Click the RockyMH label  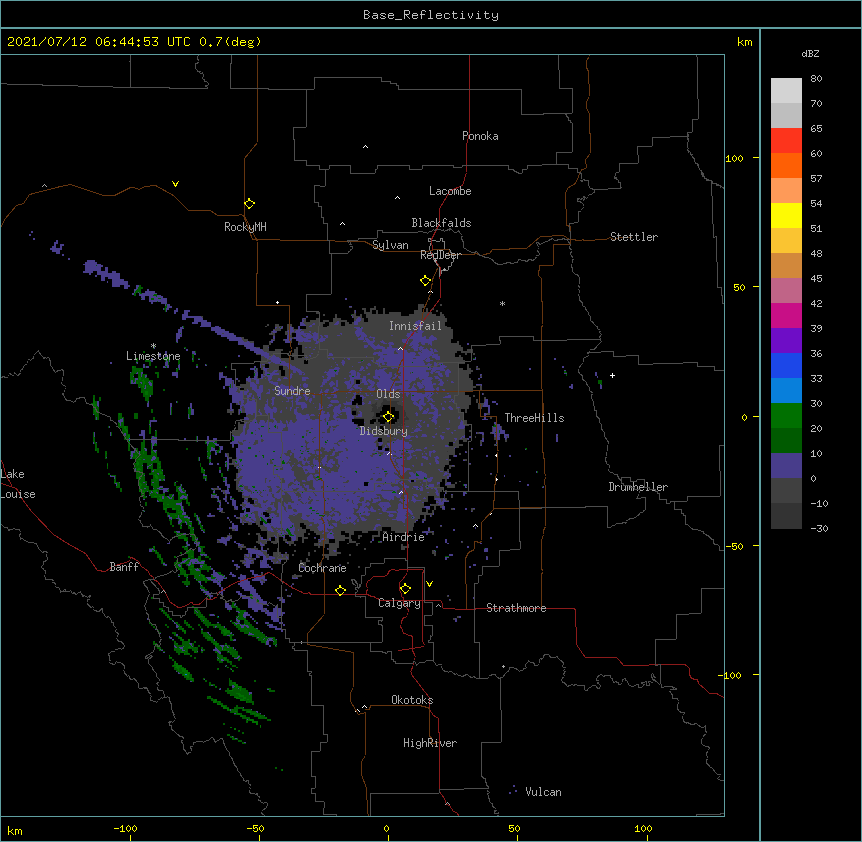(x=245, y=227)
